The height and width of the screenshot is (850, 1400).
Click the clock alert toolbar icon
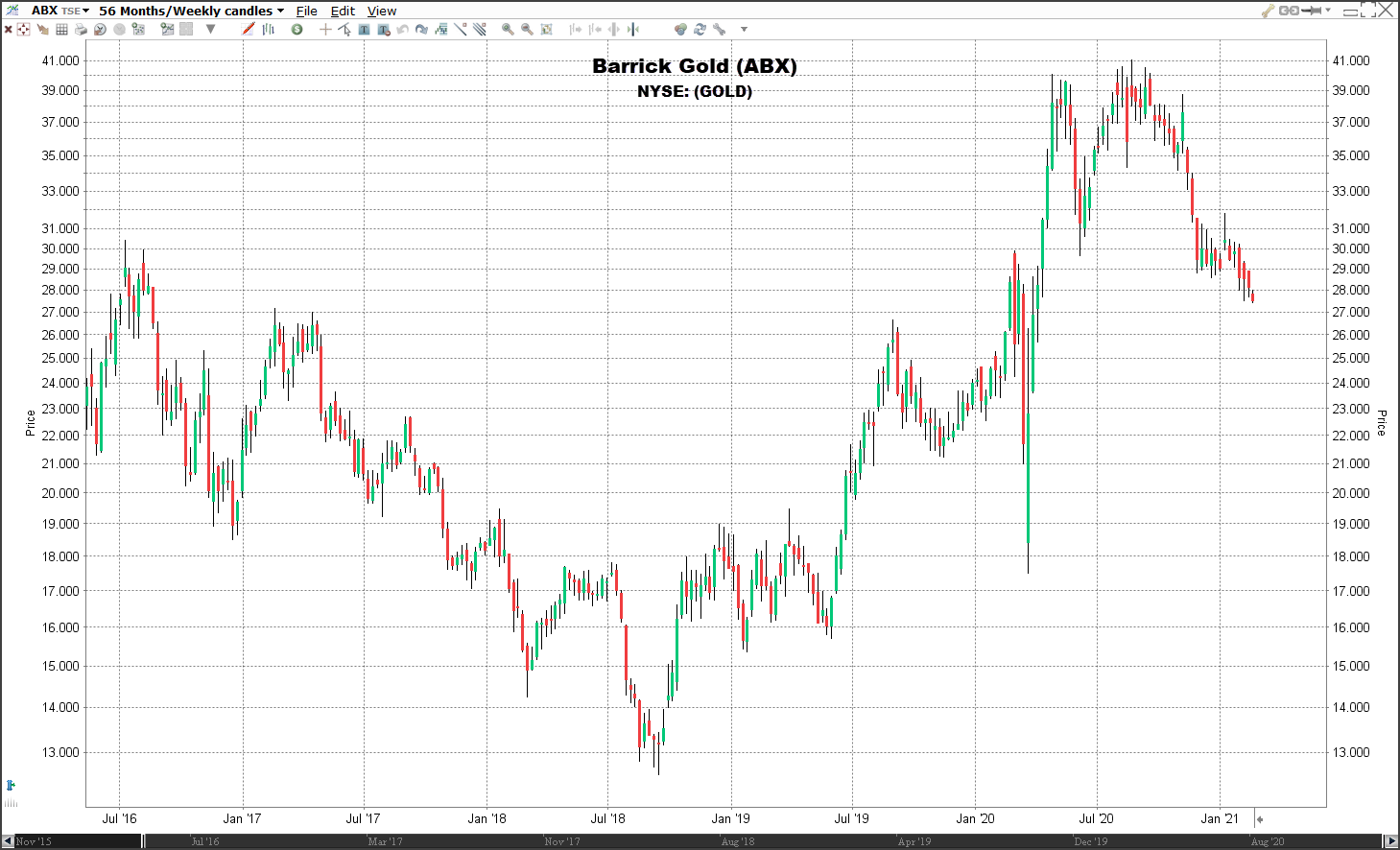coord(100,30)
